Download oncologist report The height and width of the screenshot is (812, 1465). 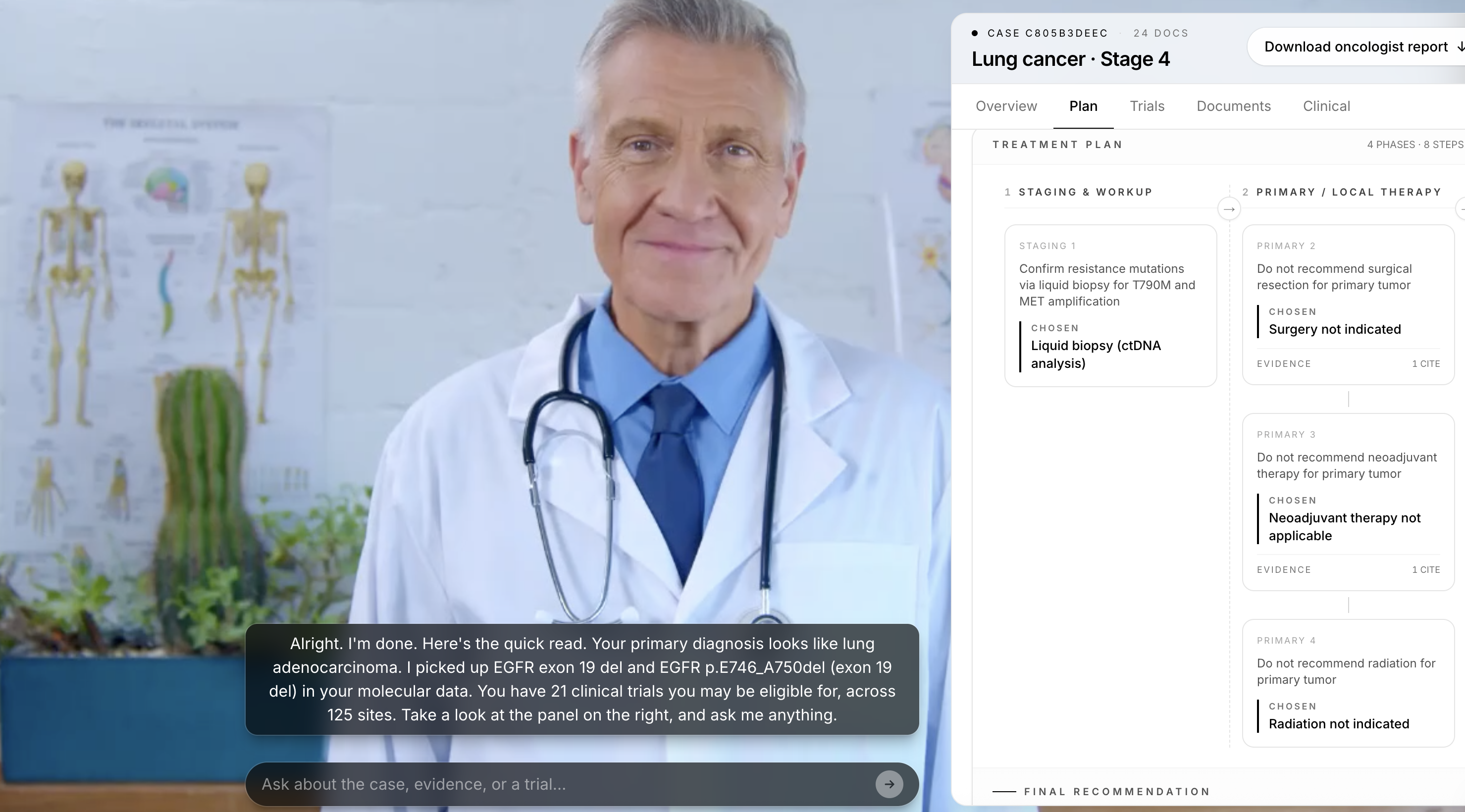[x=1356, y=47]
